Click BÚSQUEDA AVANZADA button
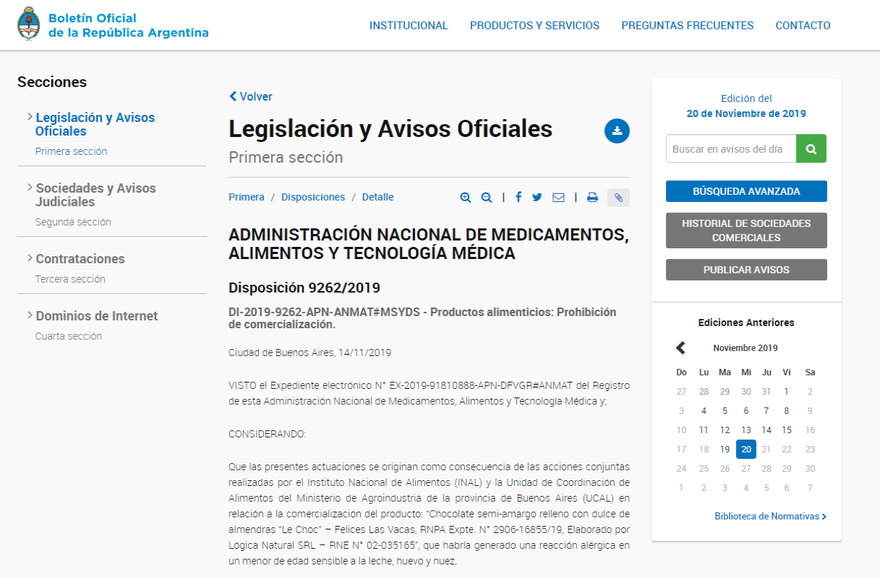This screenshot has width=880, height=578. (746, 191)
